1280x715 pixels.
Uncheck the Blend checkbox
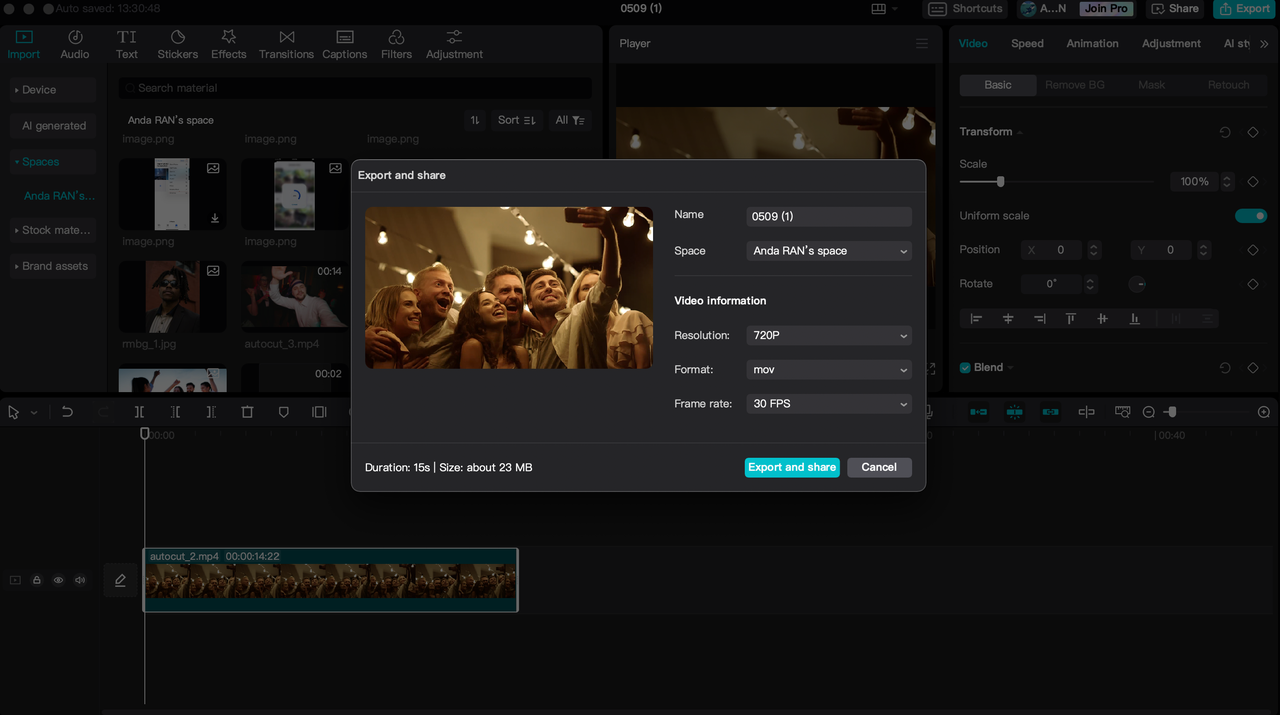click(965, 368)
